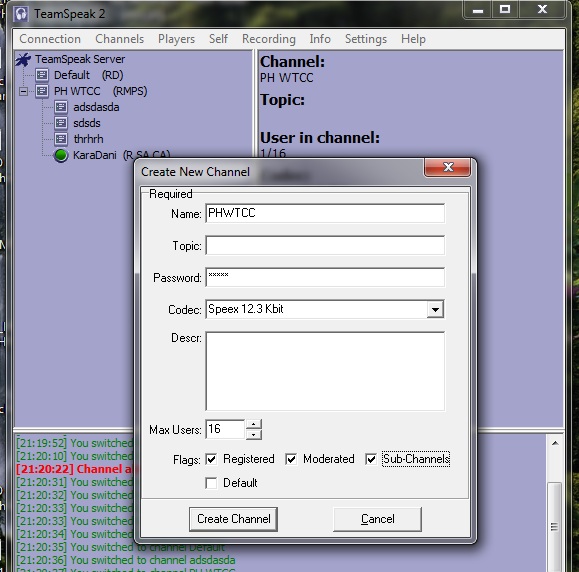Click the log panel scrollbar thumb

click(554, 527)
